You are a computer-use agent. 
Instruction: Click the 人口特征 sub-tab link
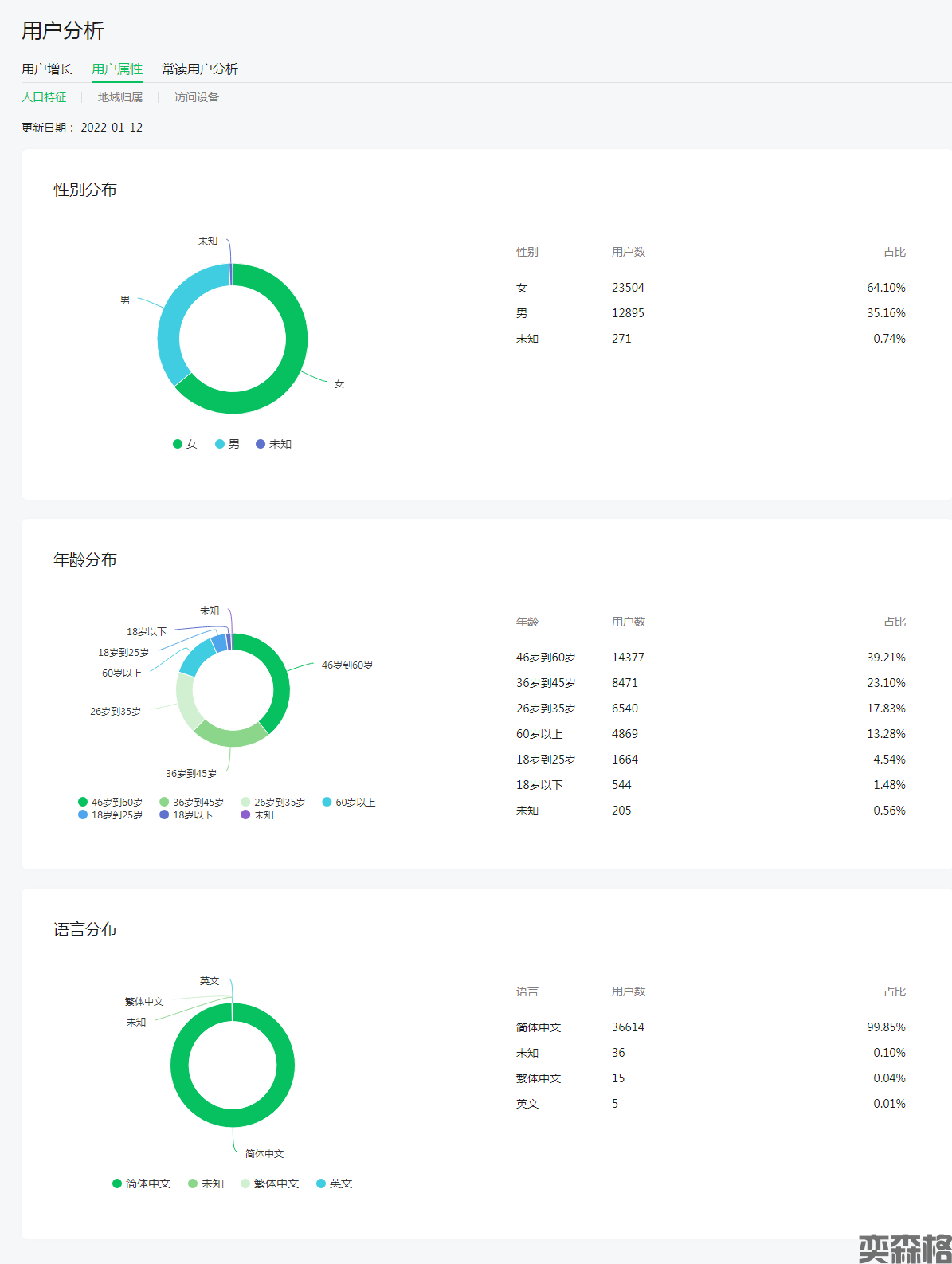pyautogui.click(x=44, y=97)
